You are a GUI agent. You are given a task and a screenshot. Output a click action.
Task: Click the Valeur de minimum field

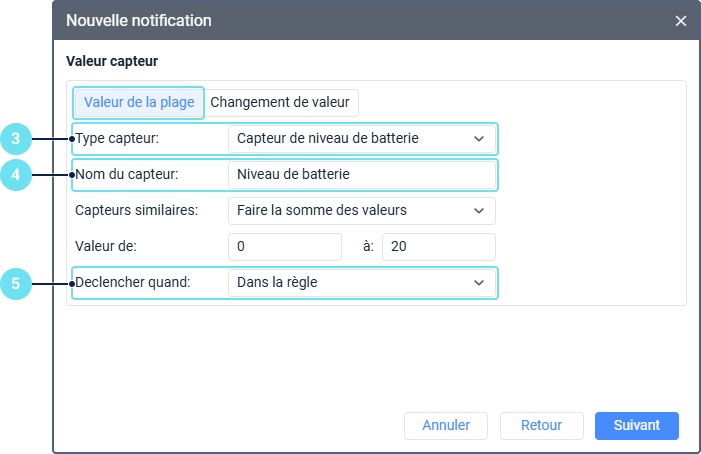coord(285,247)
